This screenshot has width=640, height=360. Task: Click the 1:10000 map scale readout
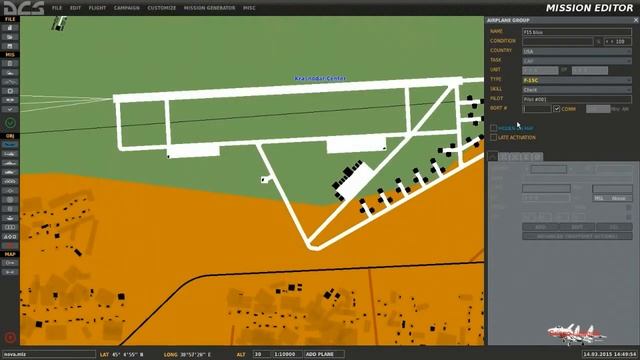(x=287, y=354)
